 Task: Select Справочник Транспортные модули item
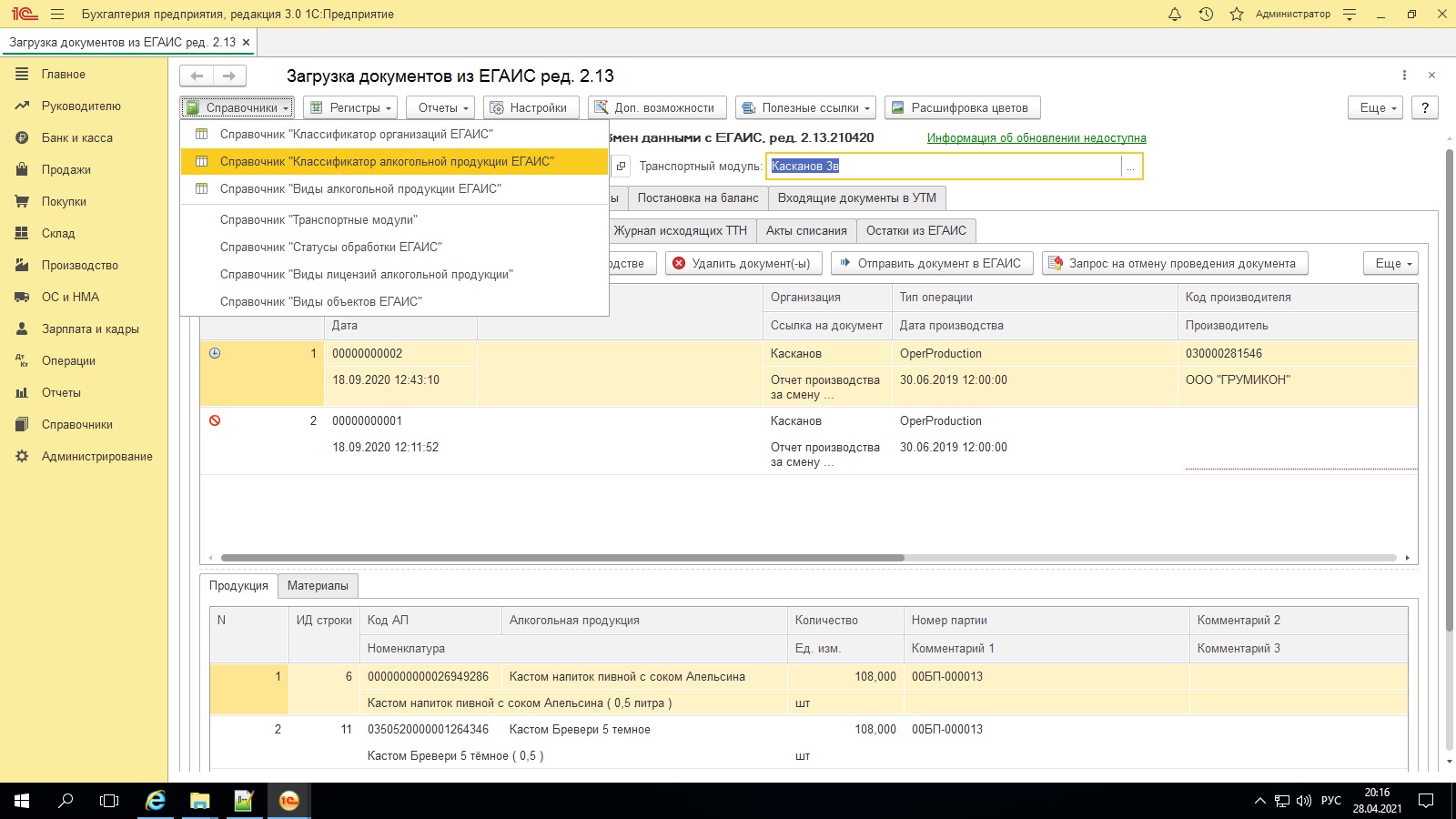tap(394, 219)
